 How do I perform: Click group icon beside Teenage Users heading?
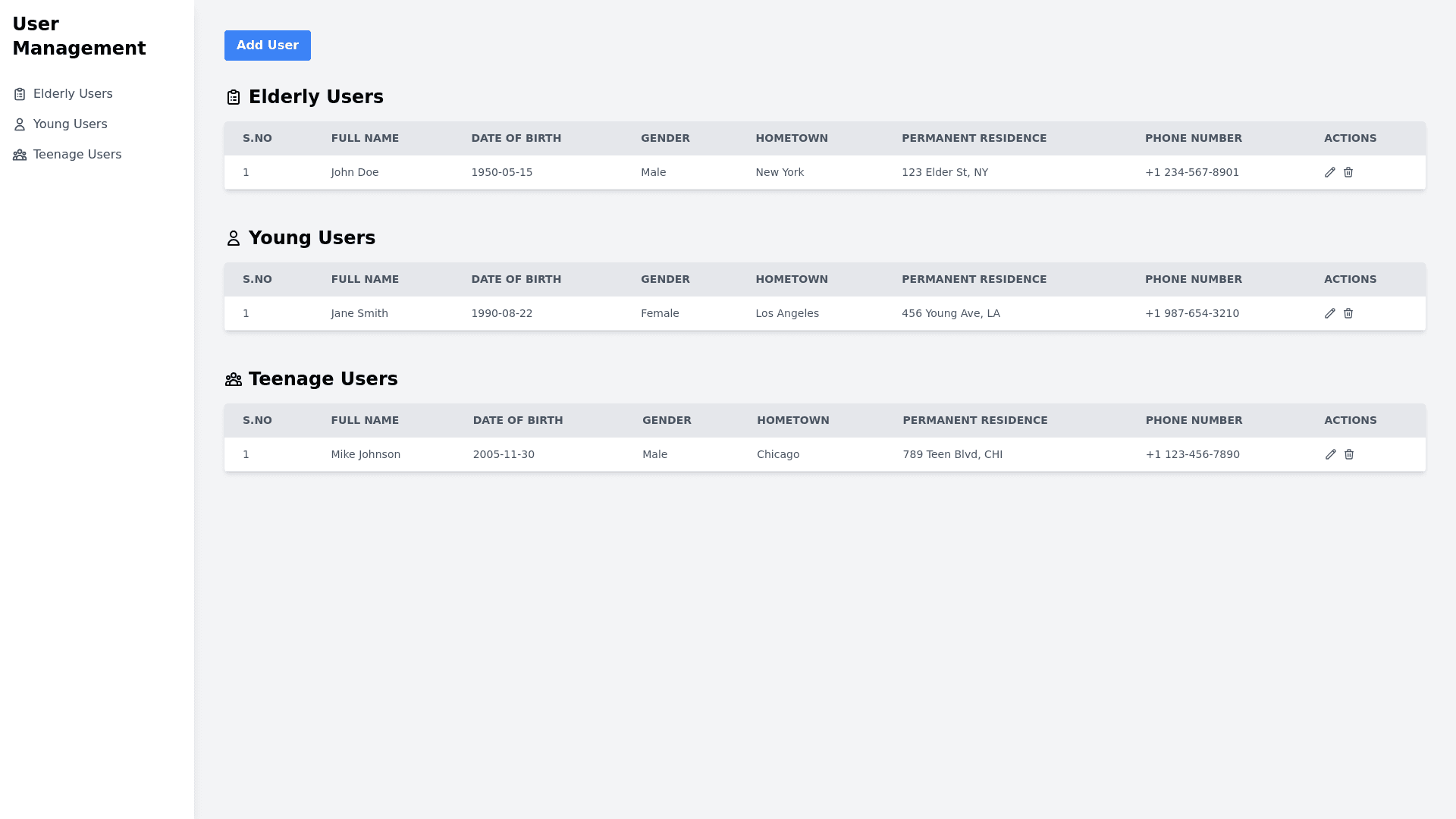[234, 379]
